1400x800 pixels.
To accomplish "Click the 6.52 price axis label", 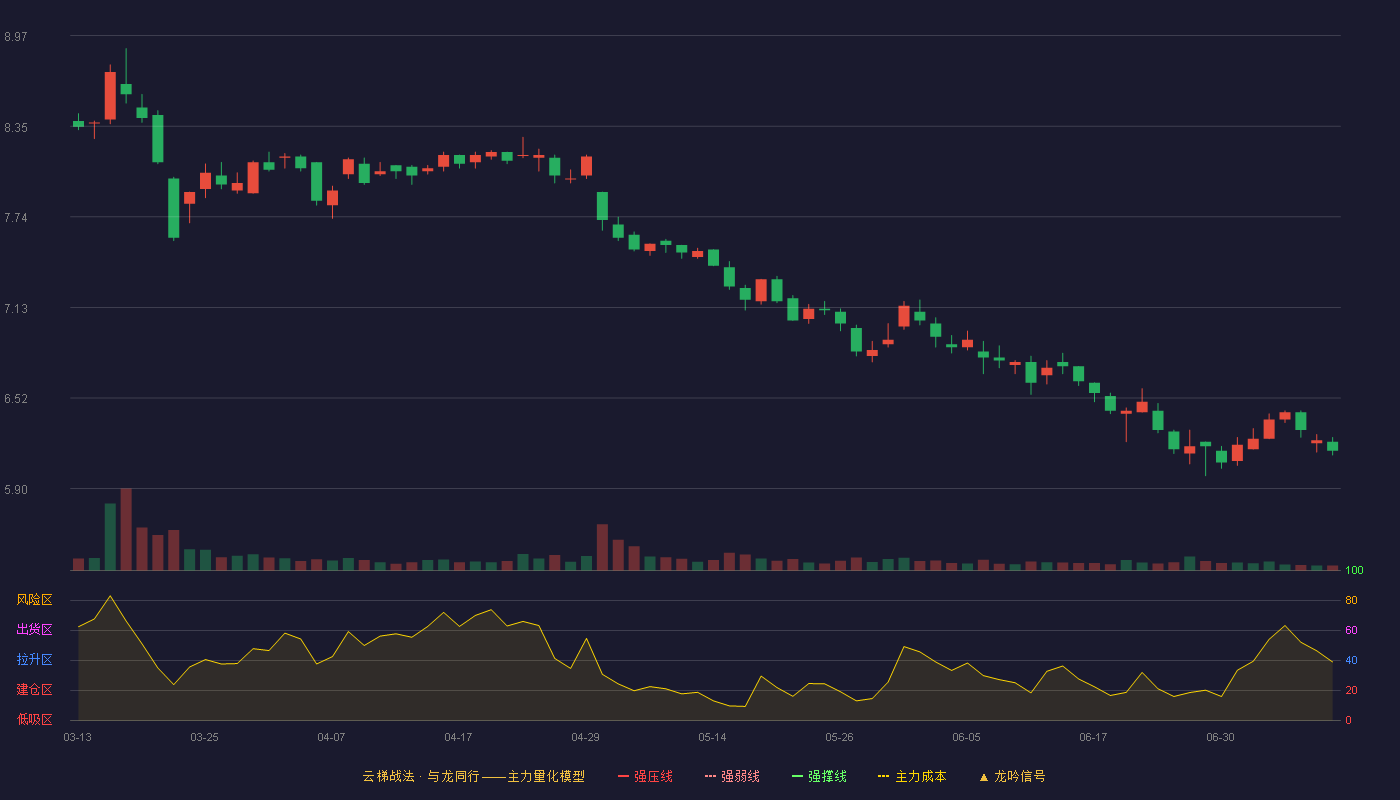I will (16, 399).
